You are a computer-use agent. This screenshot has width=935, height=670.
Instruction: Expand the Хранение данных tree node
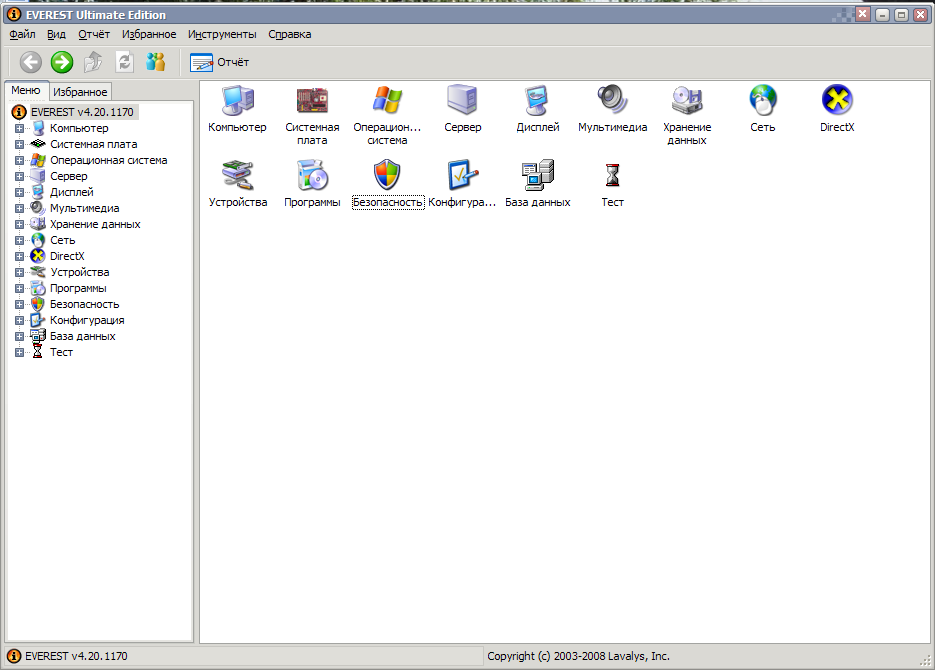click(19, 225)
